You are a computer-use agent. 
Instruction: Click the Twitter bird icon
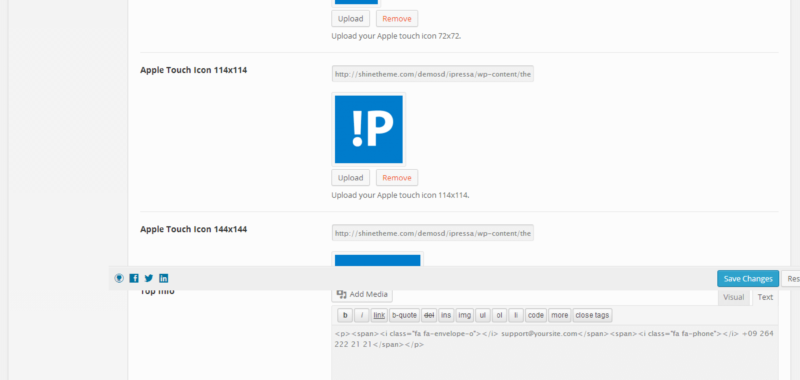148,278
